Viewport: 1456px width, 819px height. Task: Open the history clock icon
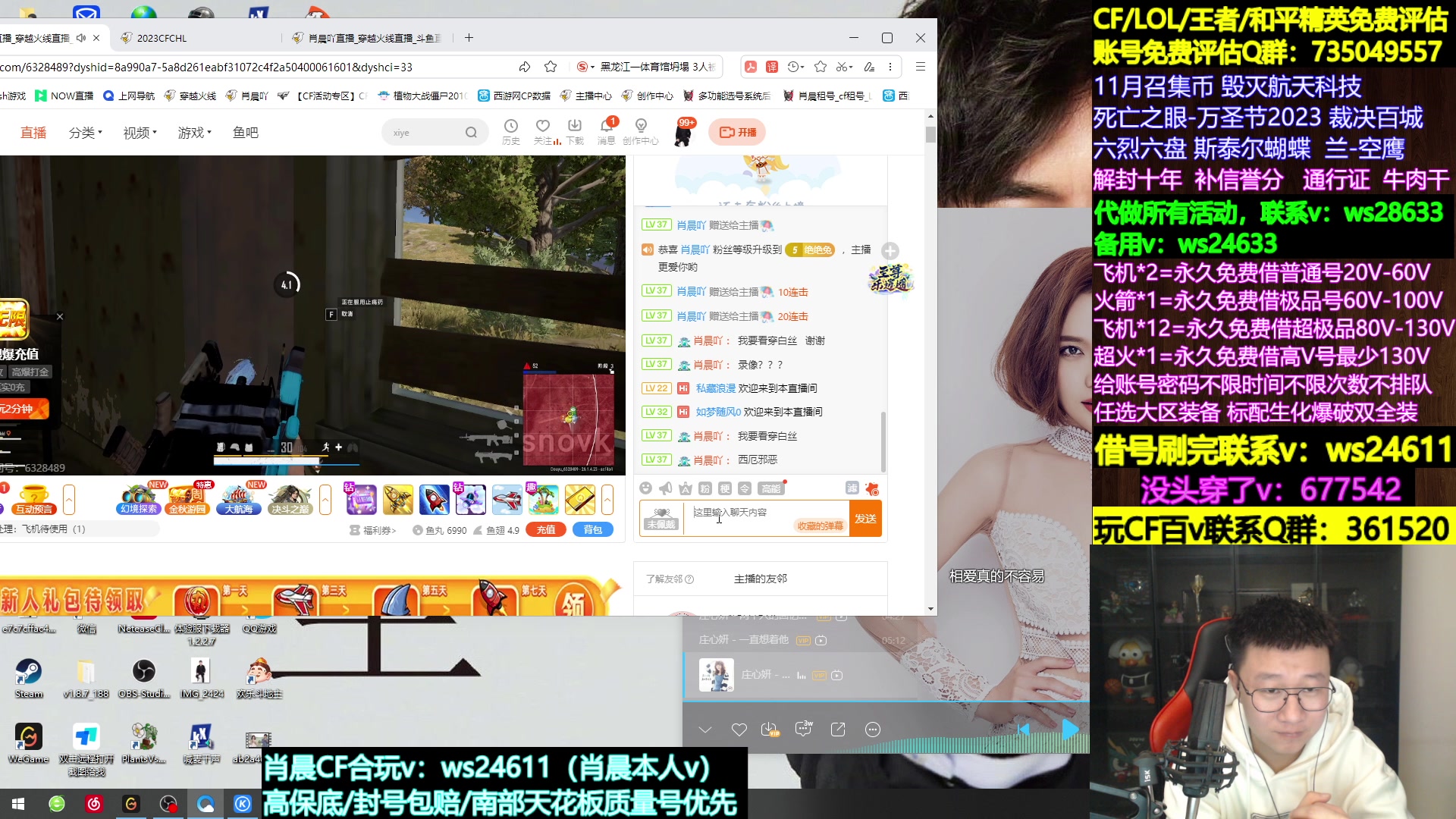(x=511, y=126)
